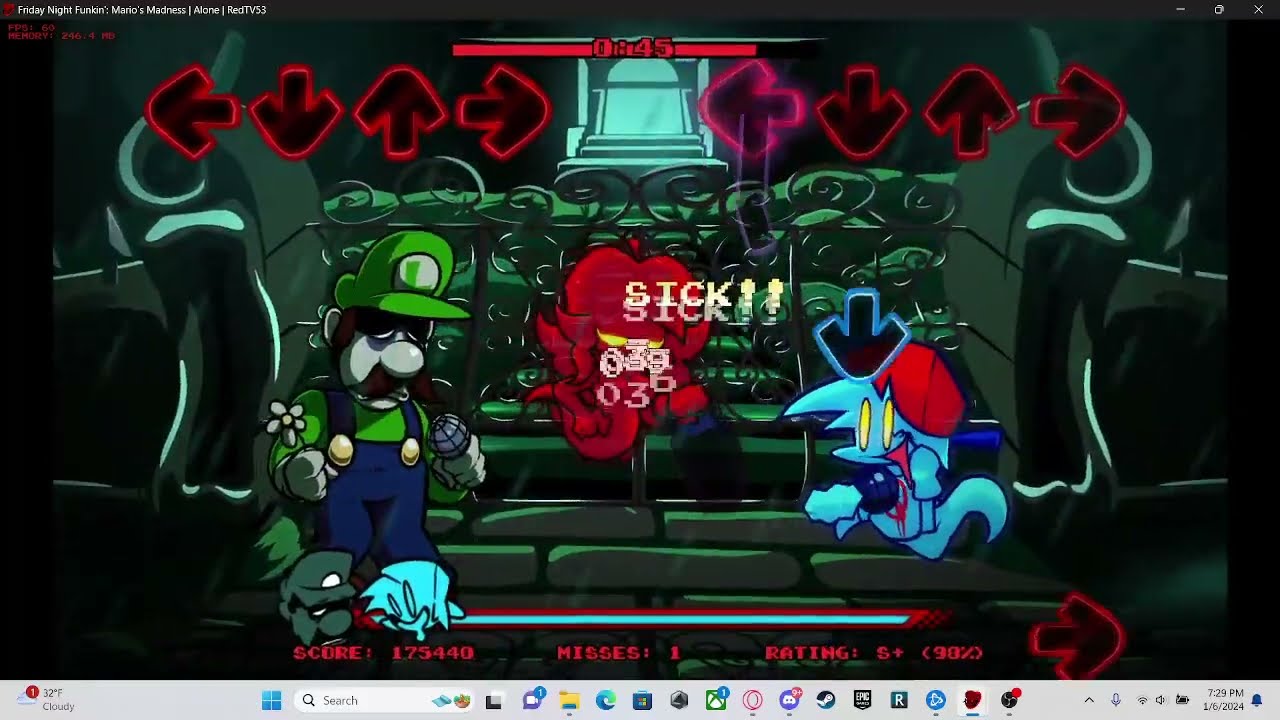Screen dimensions: 1280x720
Task: Click the window title text in the title bar
Action: coord(142,10)
